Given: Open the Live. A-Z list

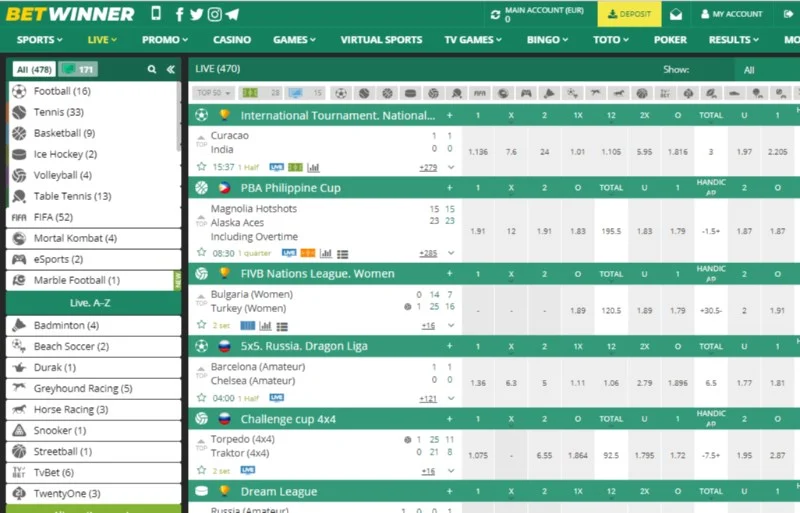Looking at the screenshot, I should (x=90, y=303).
